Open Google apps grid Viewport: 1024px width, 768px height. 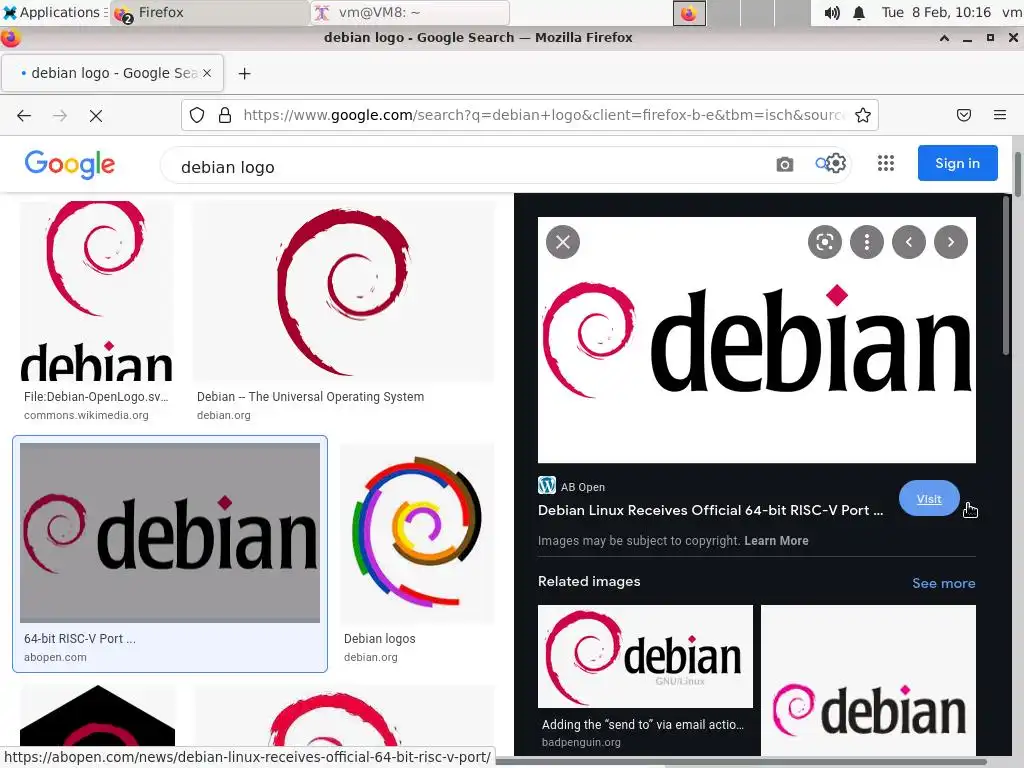coord(886,163)
